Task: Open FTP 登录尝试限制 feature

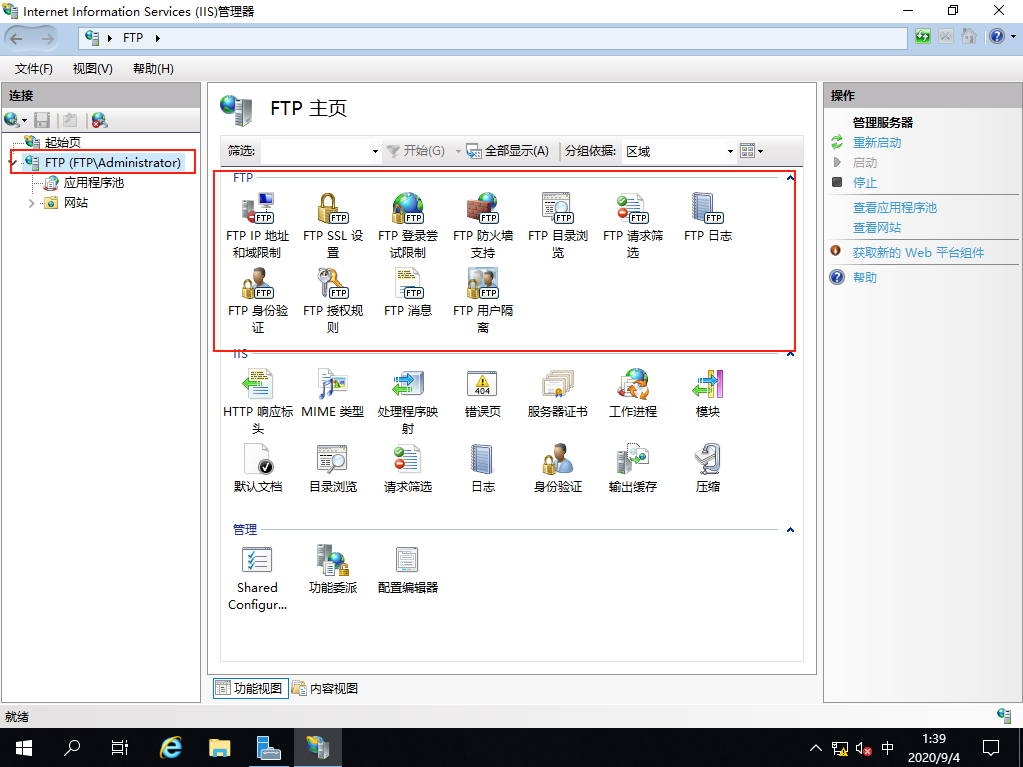Action: tap(408, 226)
